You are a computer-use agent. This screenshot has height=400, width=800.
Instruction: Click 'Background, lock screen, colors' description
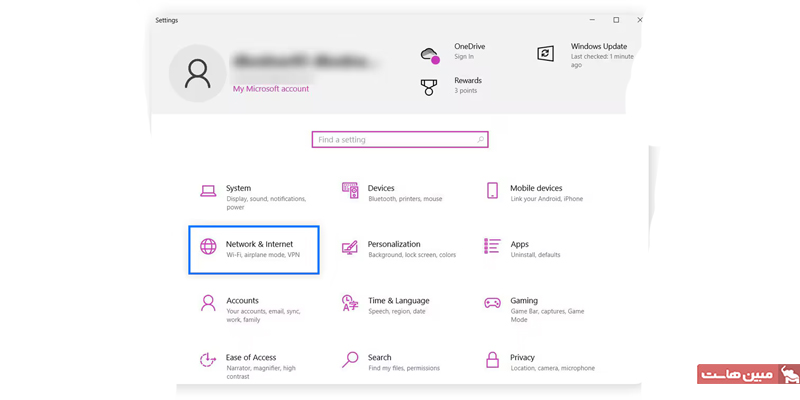[412, 255]
